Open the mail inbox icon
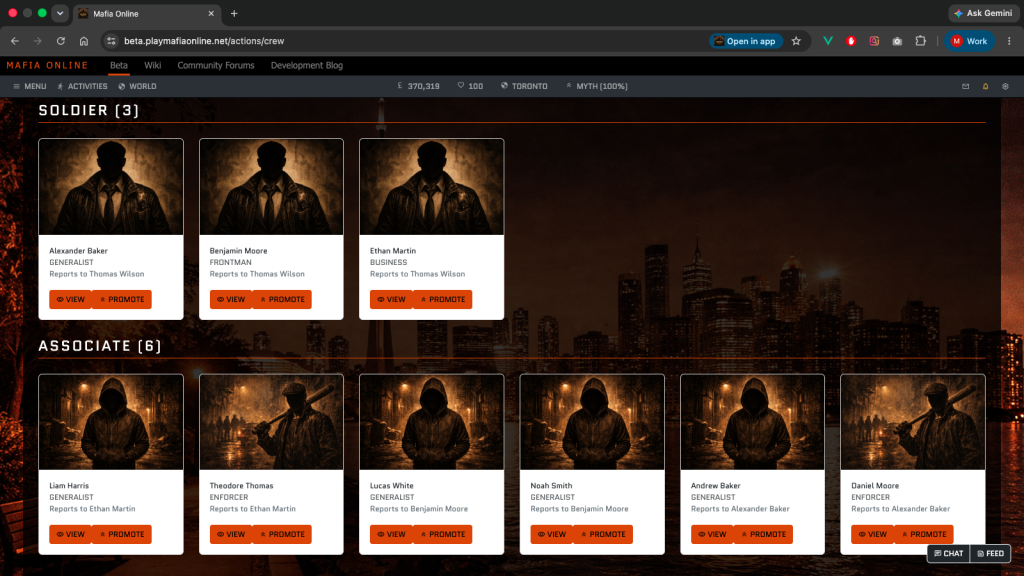1024x576 pixels. (965, 86)
